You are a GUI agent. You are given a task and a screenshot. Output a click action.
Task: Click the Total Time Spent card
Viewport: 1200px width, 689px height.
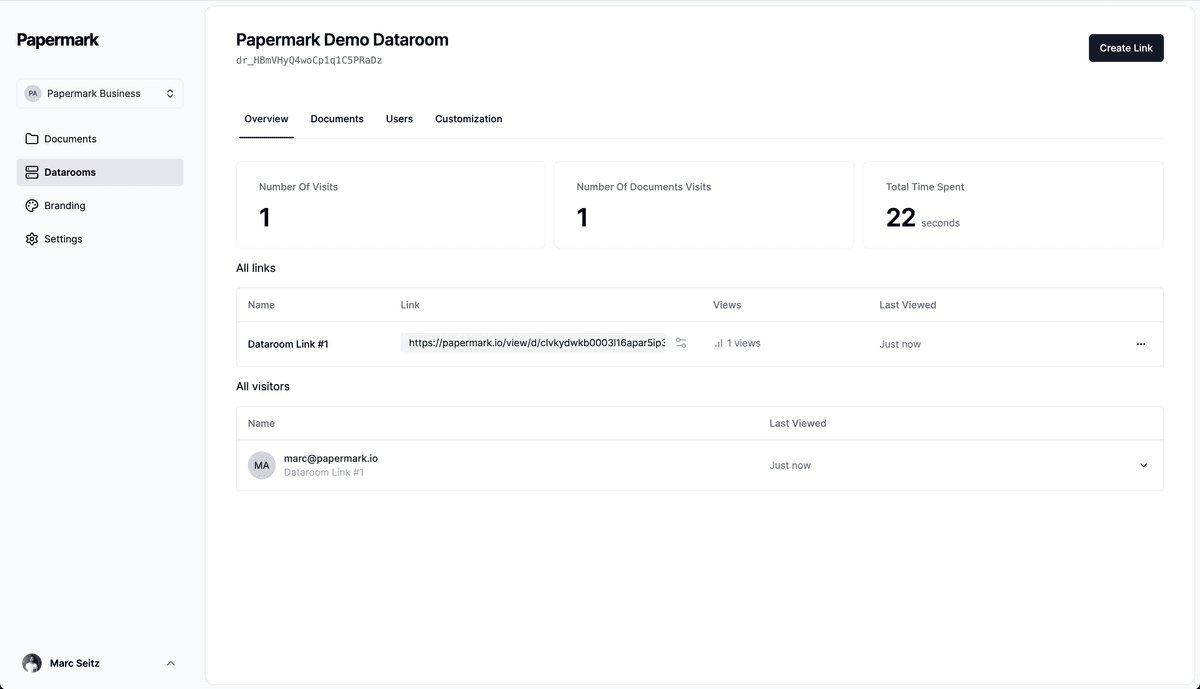tap(1013, 205)
